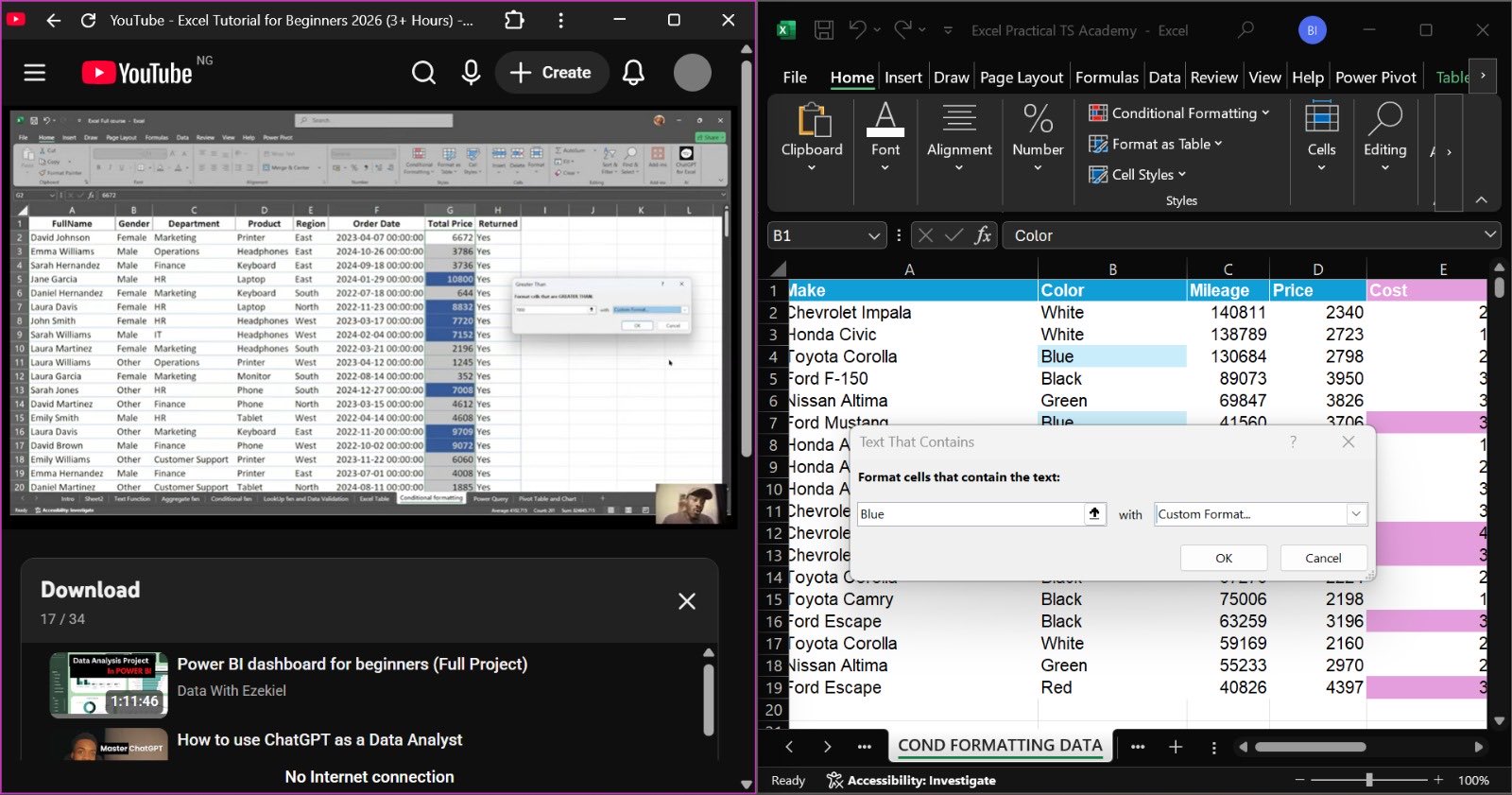Open the Format as Table dropdown

click(1157, 144)
